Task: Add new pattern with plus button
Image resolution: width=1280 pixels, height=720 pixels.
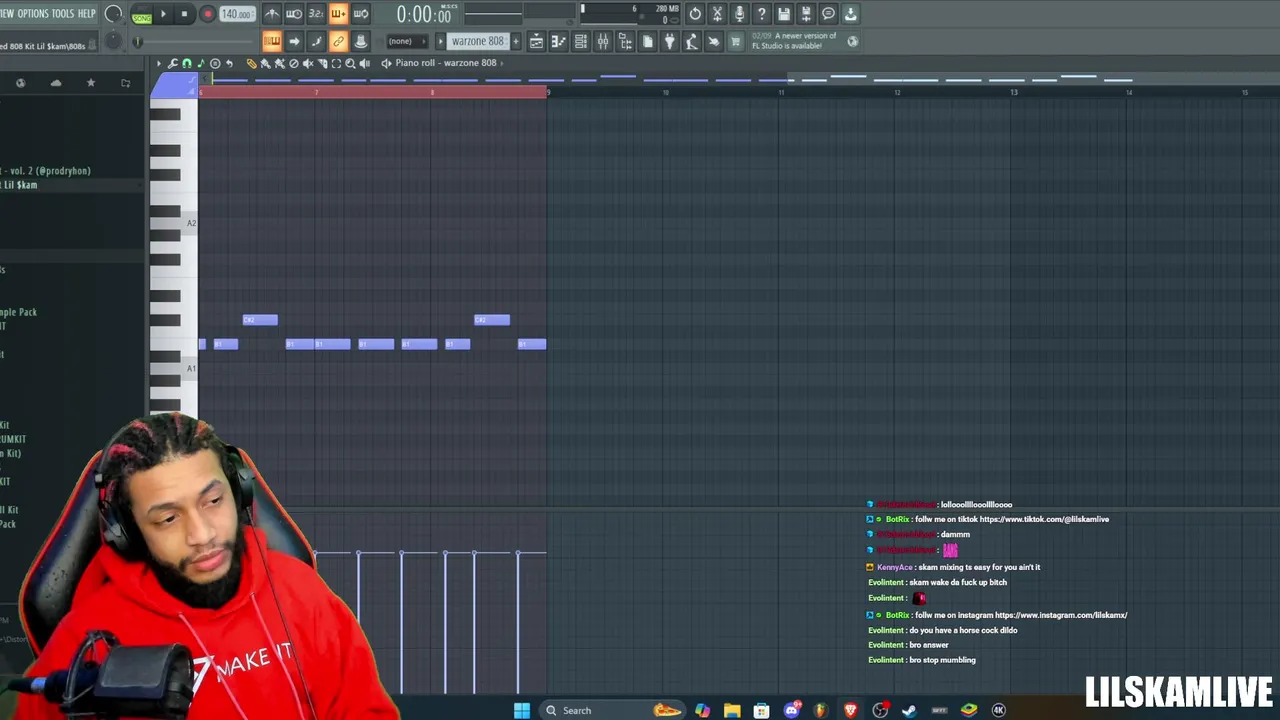Action: click(x=516, y=41)
